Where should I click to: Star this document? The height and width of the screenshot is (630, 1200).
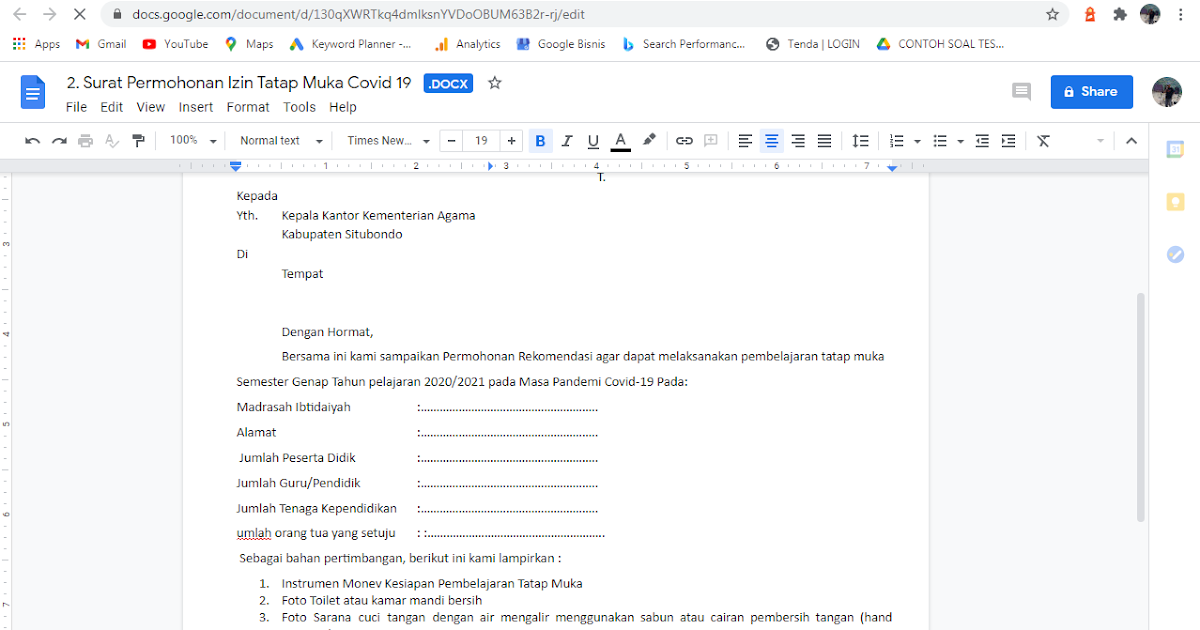tap(494, 83)
